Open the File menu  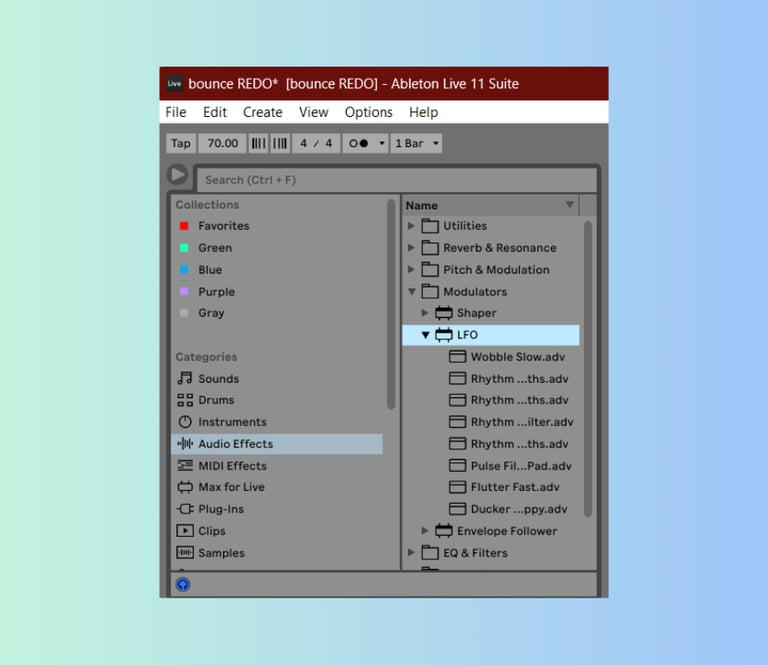175,112
